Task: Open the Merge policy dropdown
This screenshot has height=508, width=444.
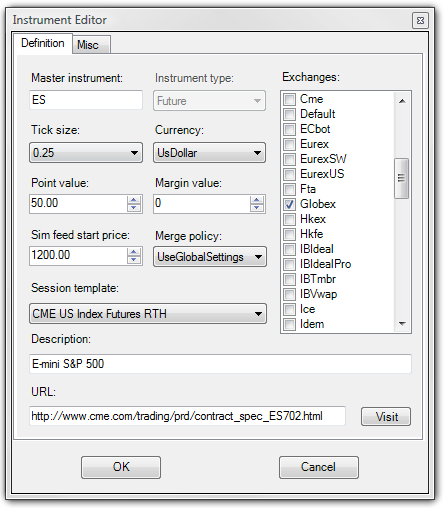Action: (x=210, y=257)
